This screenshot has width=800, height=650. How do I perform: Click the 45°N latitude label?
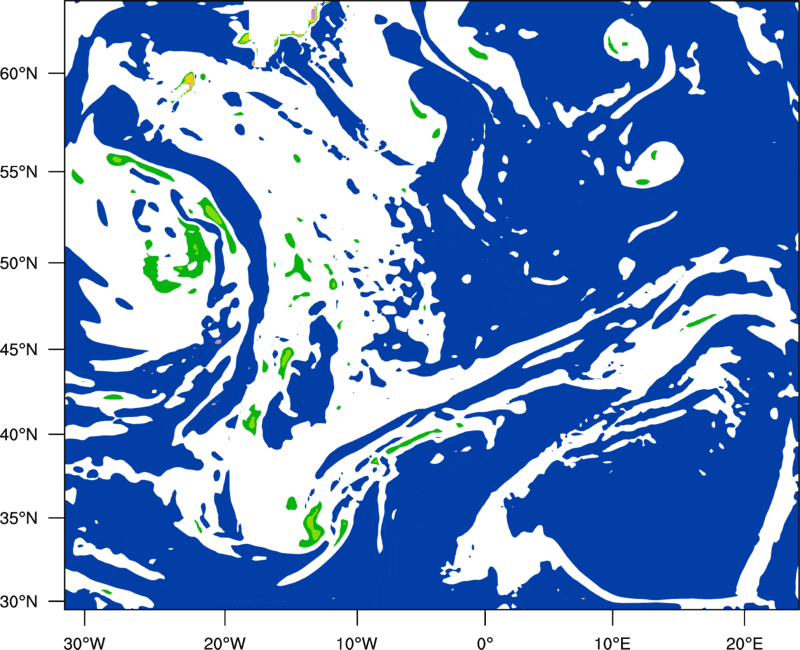pos(19,350)
